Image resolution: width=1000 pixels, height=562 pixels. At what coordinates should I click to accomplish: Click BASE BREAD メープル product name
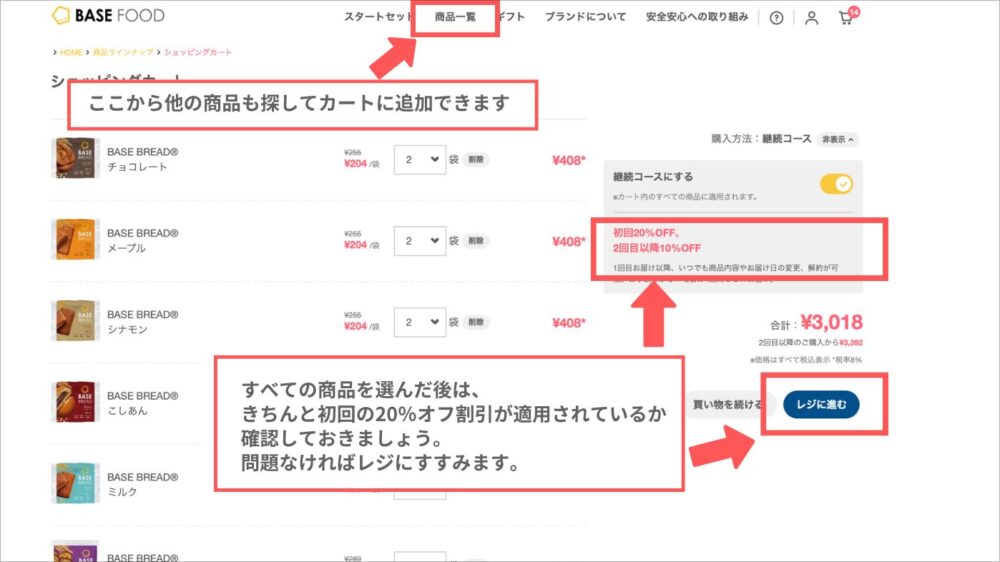click(x=142, y=240)
